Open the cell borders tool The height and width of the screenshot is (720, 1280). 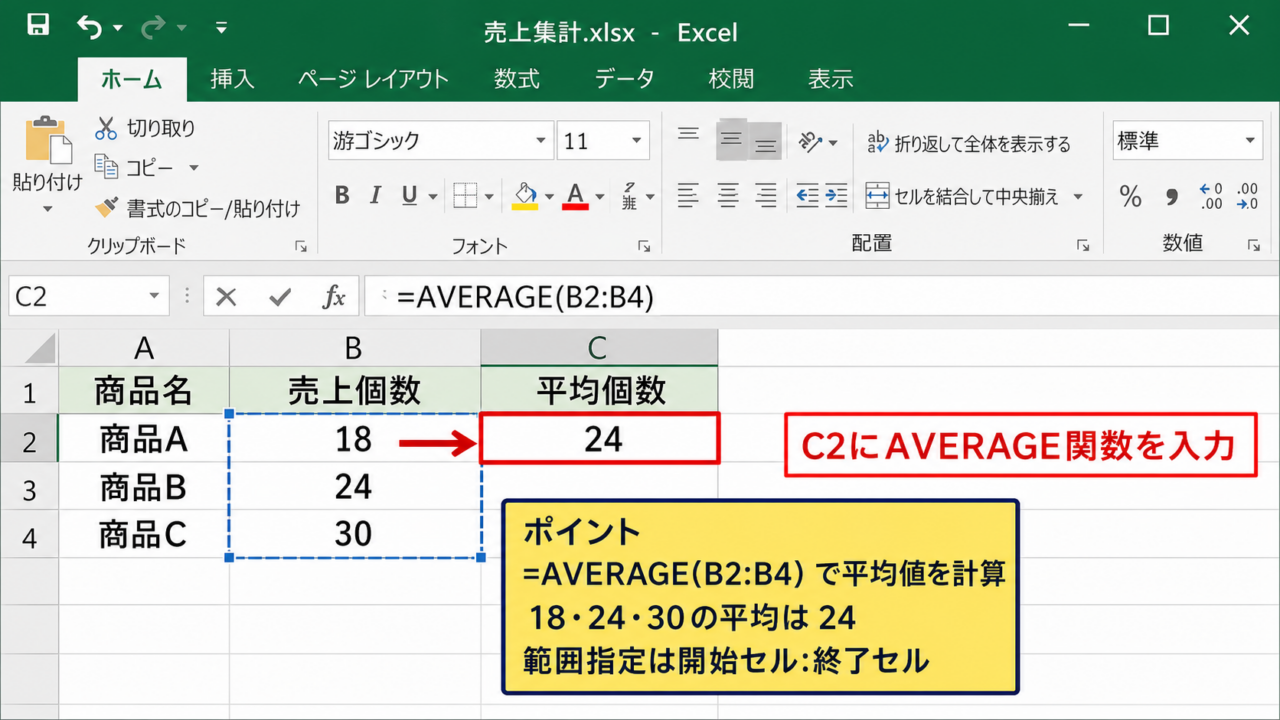pyautogui.click(x=465, y=196)
